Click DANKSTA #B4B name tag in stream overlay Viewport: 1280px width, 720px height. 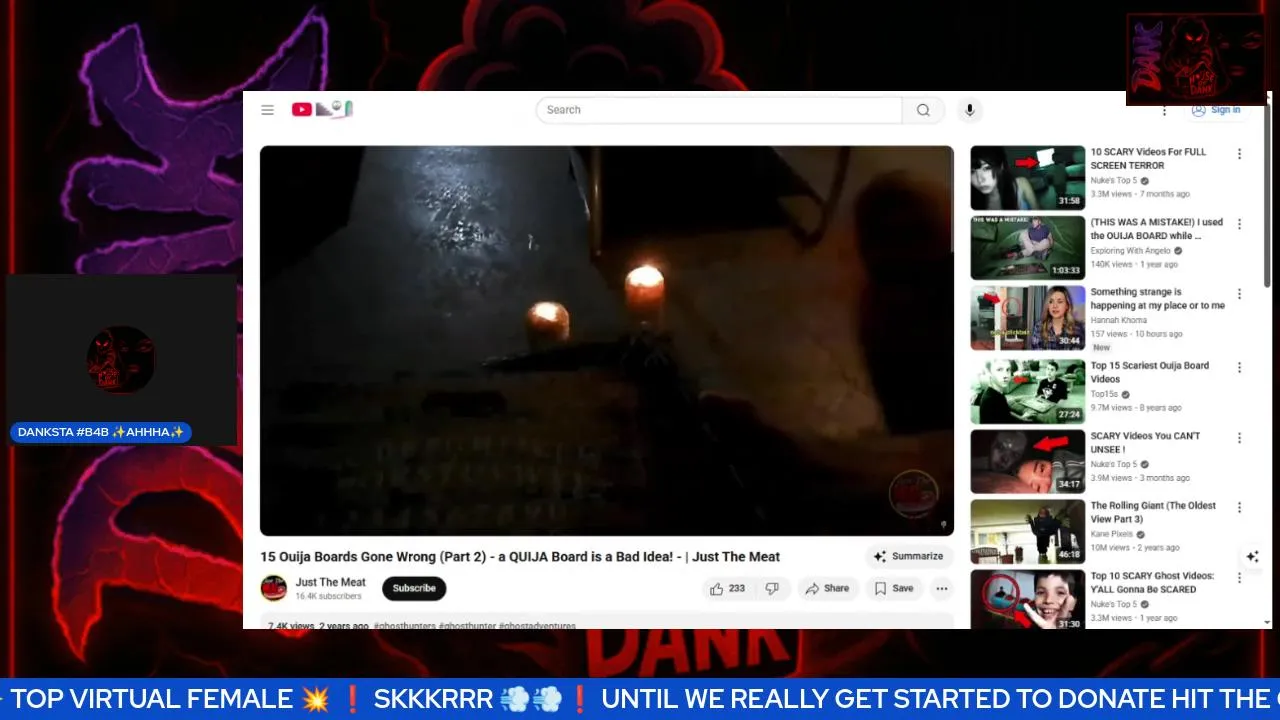pyautogui.click(x=100, y=432)
